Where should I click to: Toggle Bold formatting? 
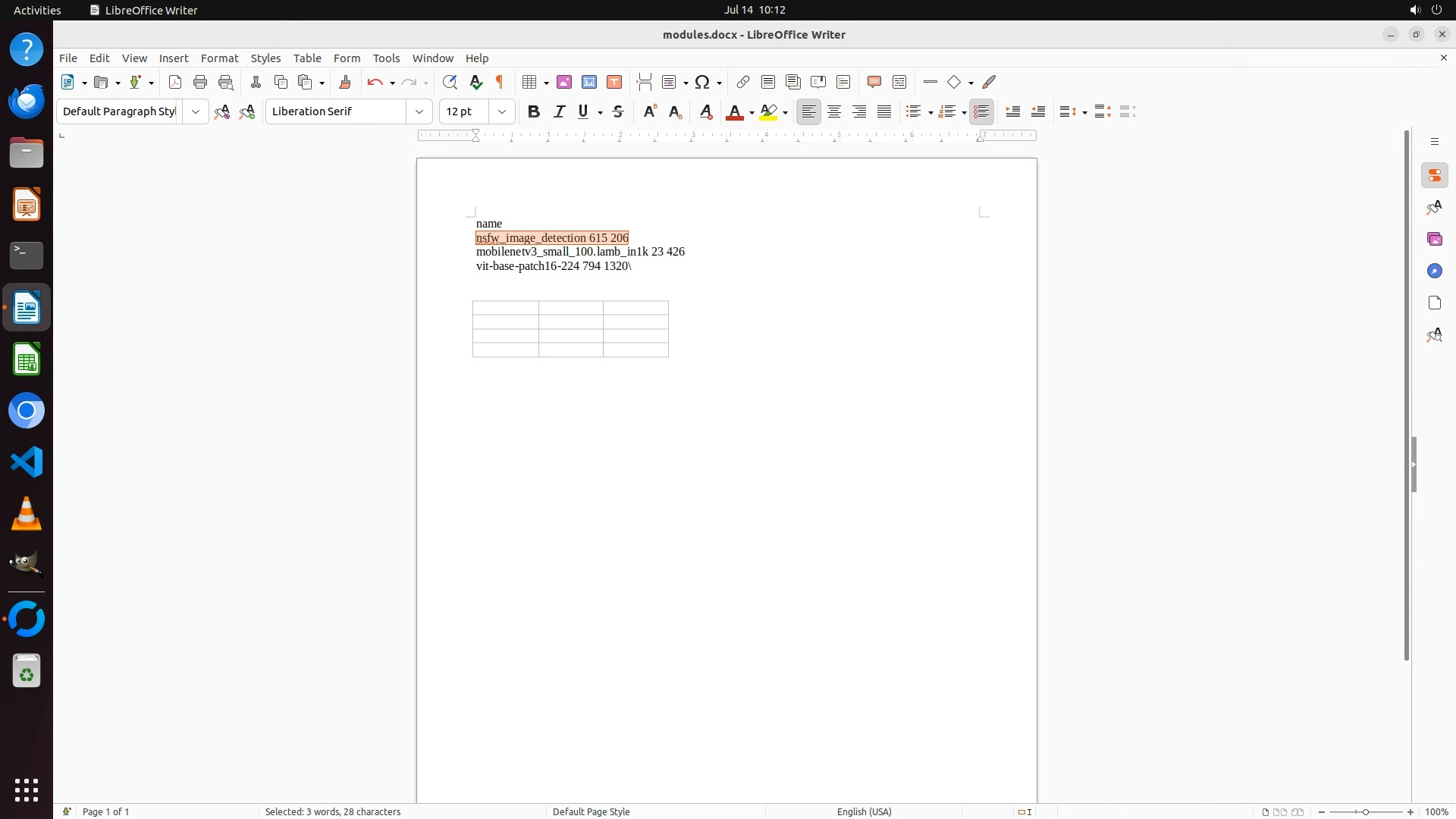tap(534, 111)
